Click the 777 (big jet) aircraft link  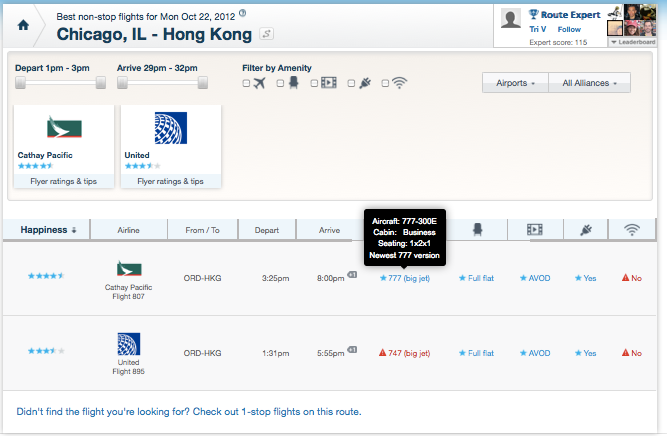pos(405,278)
